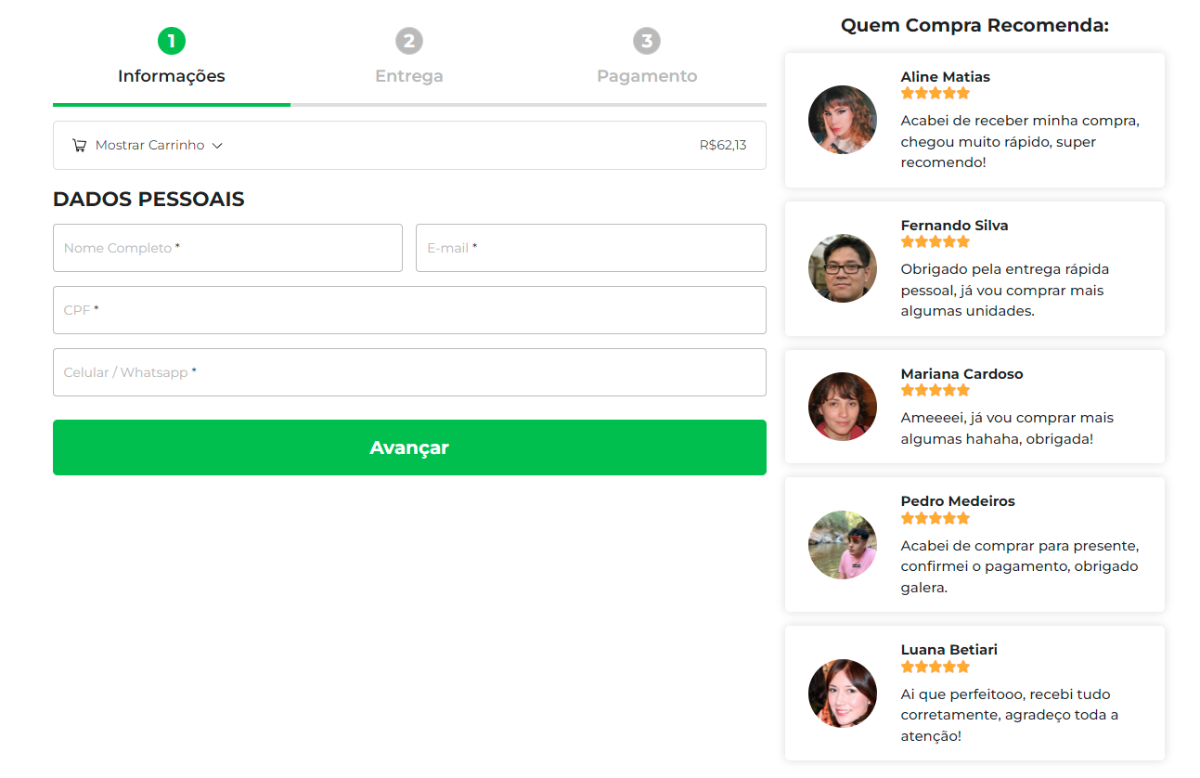Click the gray step 2 circle

[x=409, y=41]
